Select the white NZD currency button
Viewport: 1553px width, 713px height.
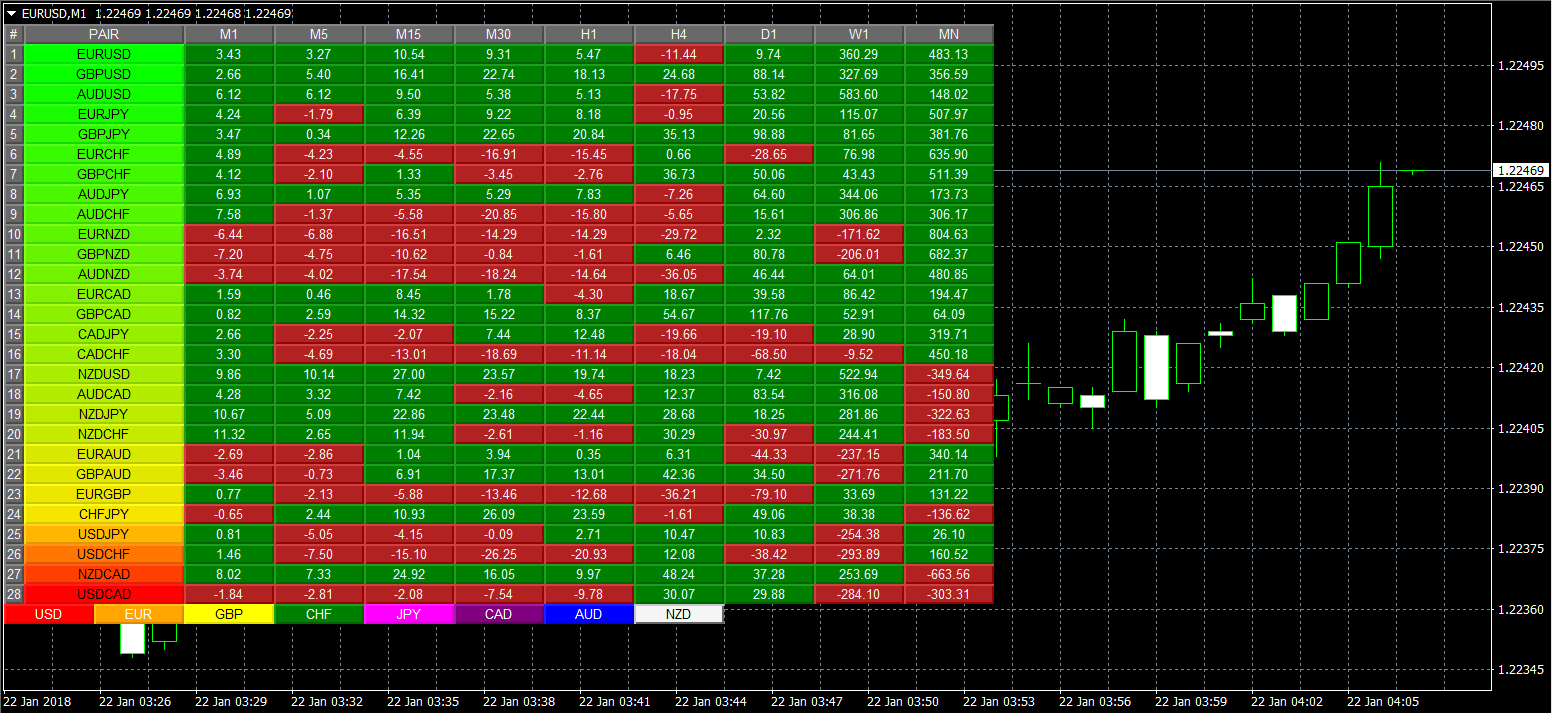(x=678, y=614)
